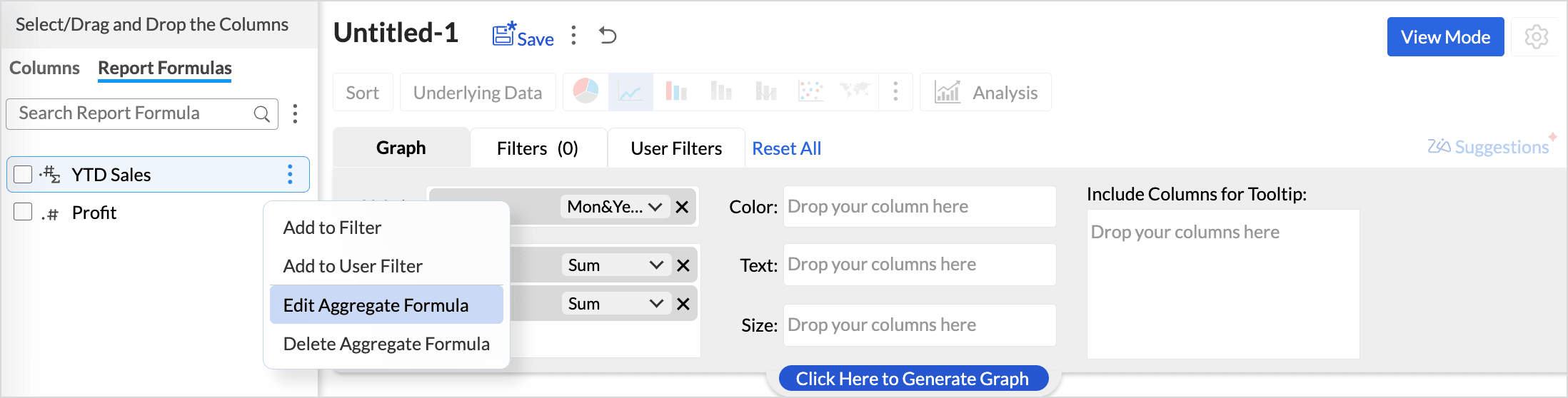Open more chart types three-dot menu
This screenshot has width=1568, height=398.
895,92
